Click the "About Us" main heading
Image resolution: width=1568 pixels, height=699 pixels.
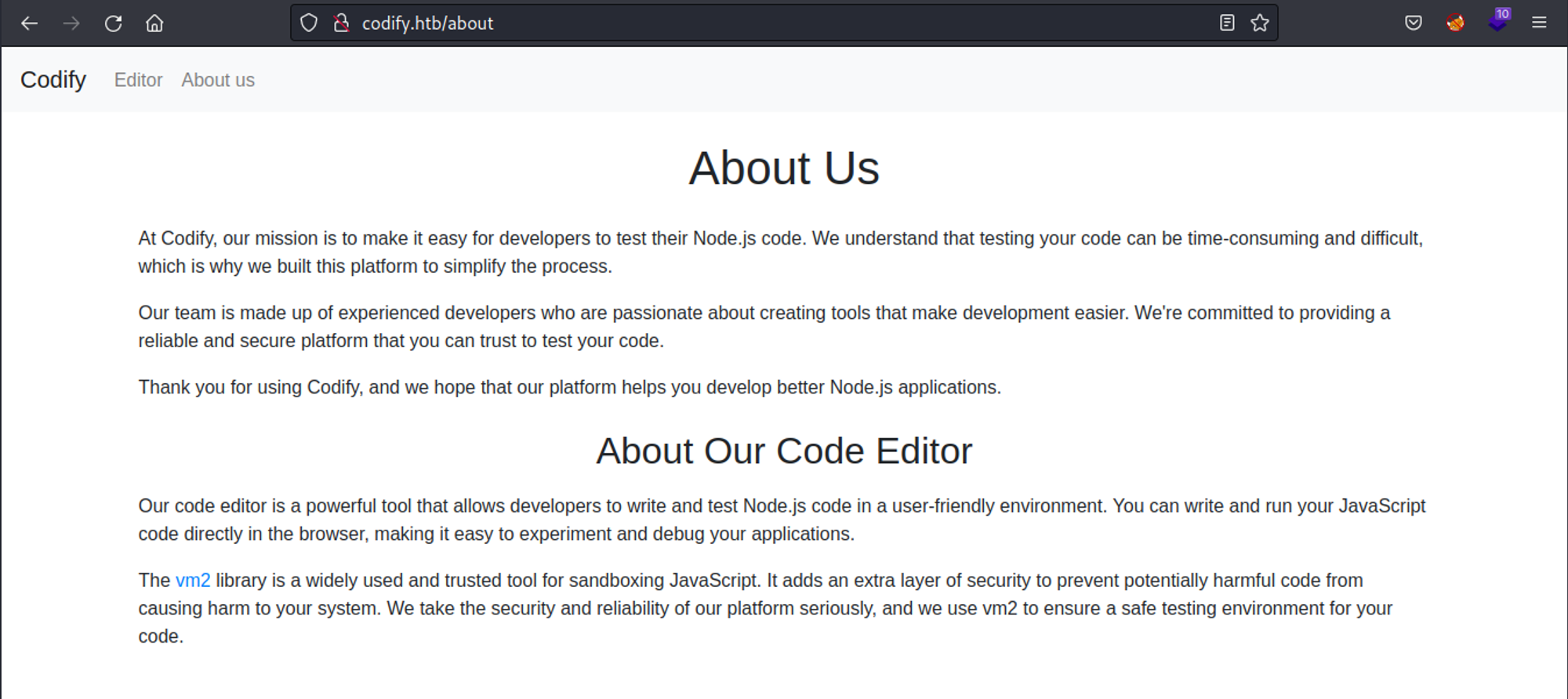pyautogui.click(x=784, y=168)
